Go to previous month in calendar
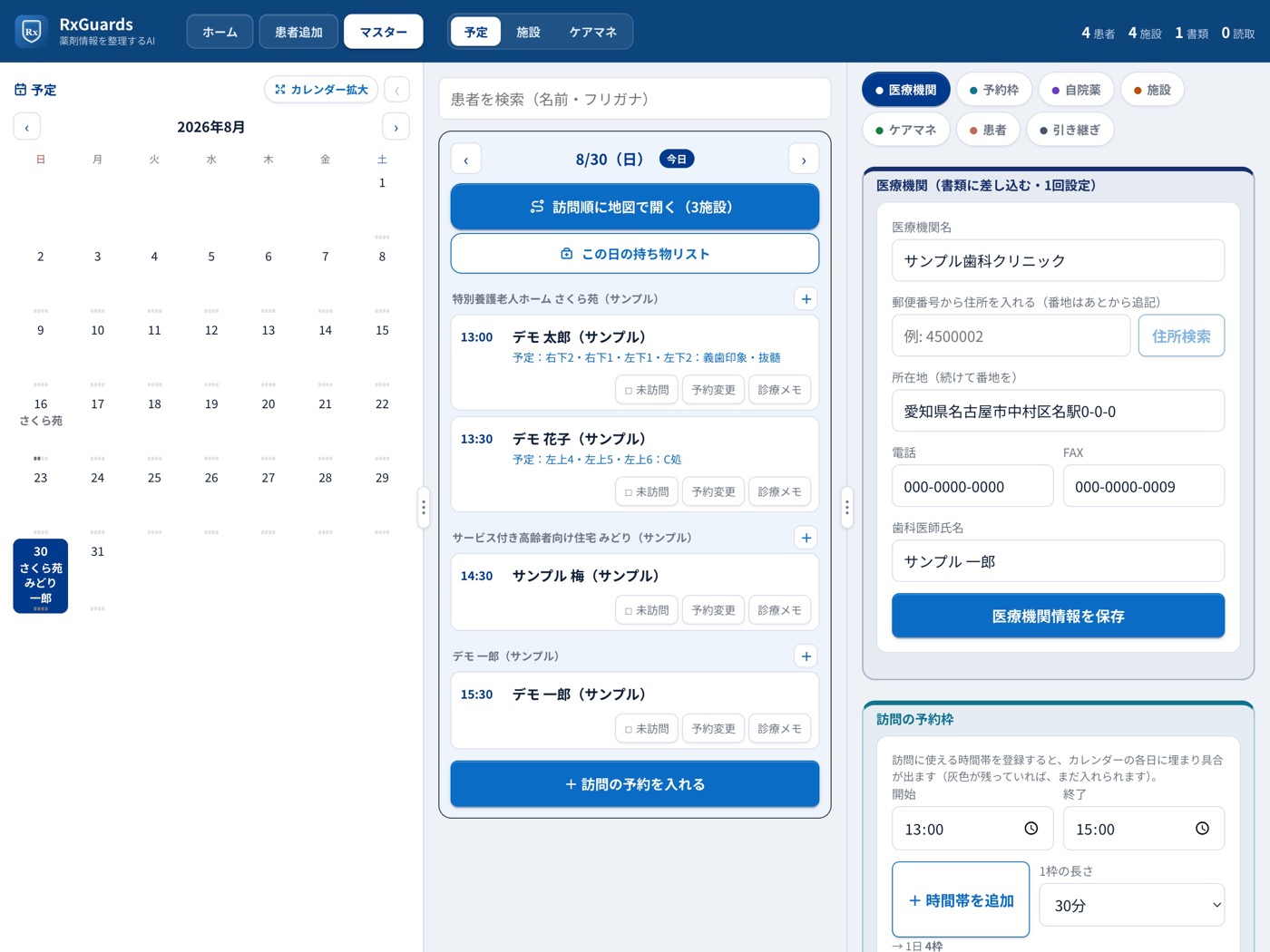The image size is (1270, 952). tap(27, 127)
